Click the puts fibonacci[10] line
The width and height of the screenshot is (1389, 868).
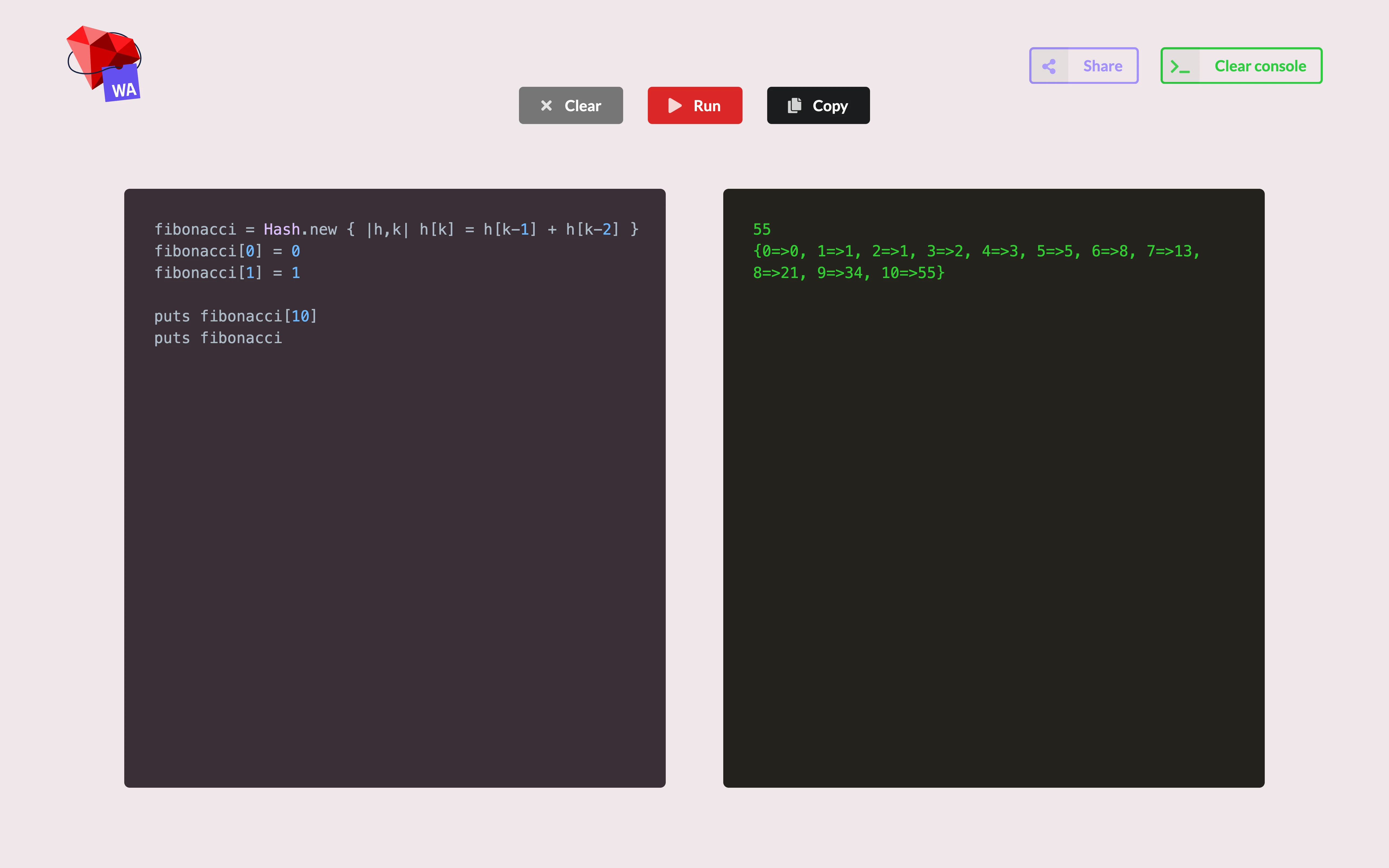(235, 316)
